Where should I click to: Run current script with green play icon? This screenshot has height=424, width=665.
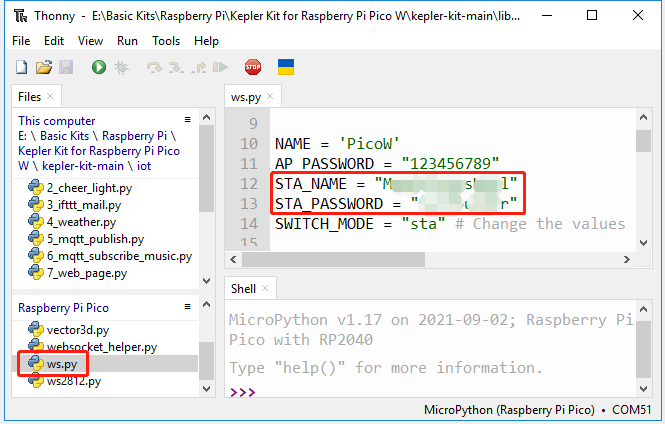click(x=99, y=67)
